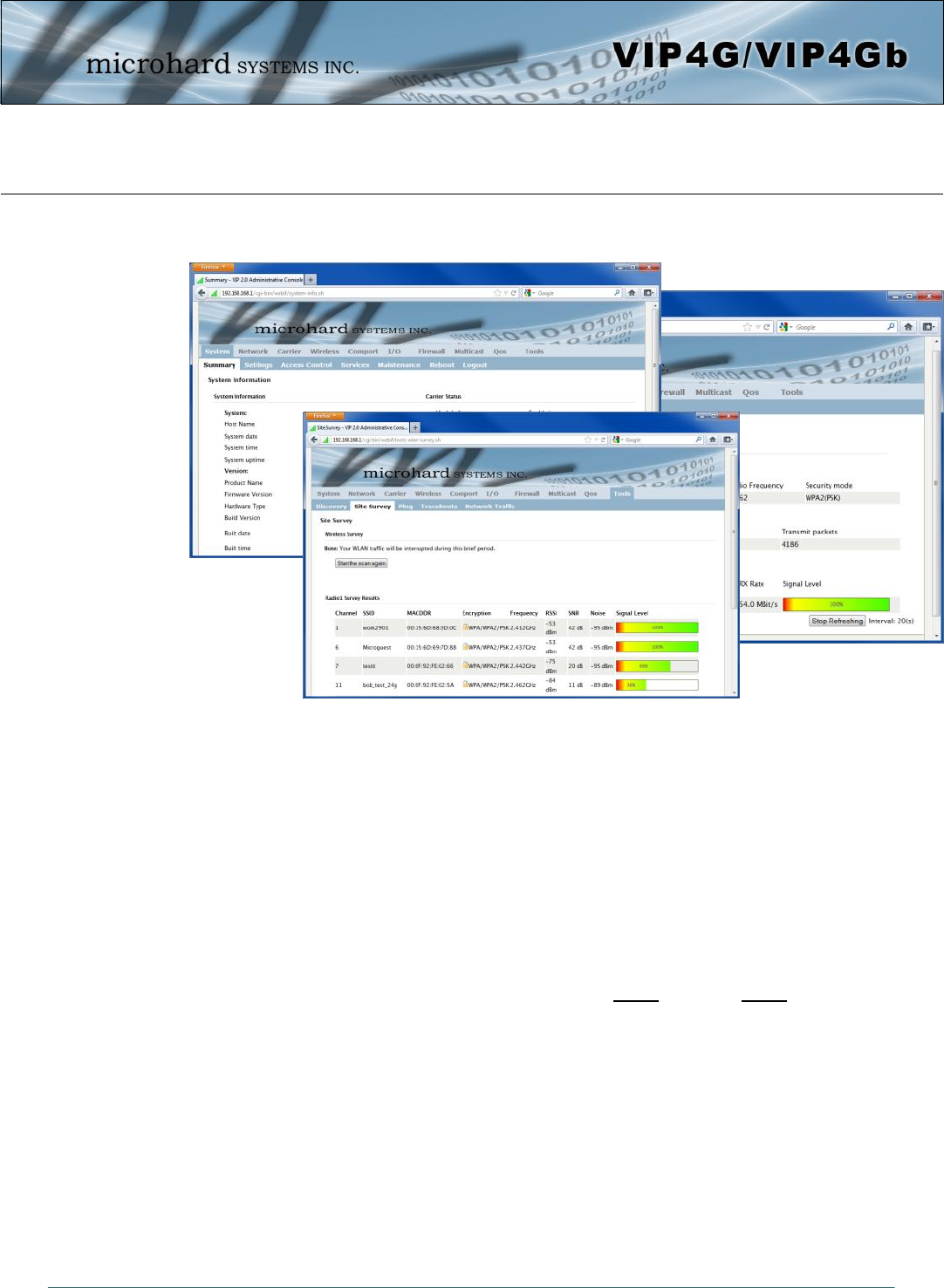Click the vertical scrollbar of the right-hand rear window
944x1288 pixels.
pos(936,481)
